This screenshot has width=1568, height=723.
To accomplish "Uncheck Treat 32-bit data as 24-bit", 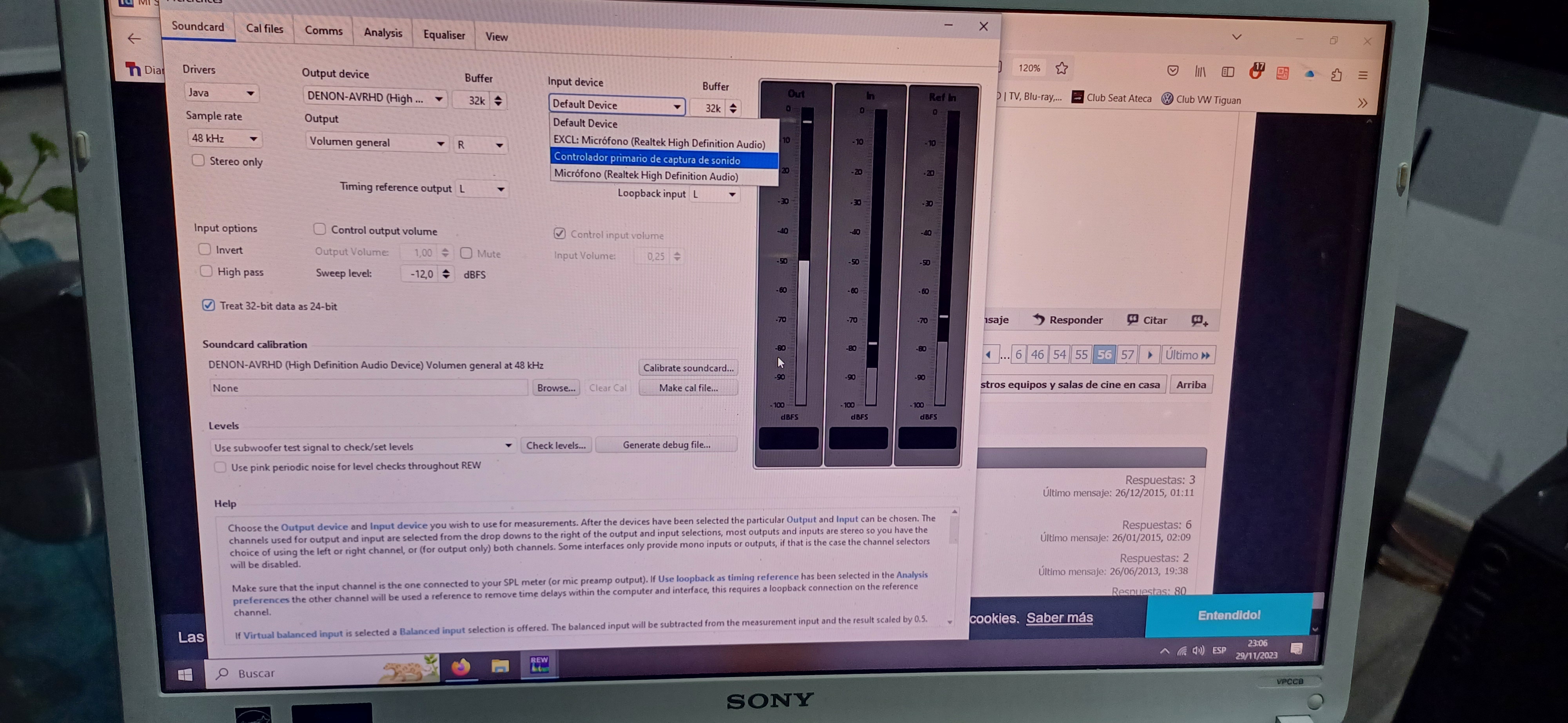I will click(x=208, y=305).
